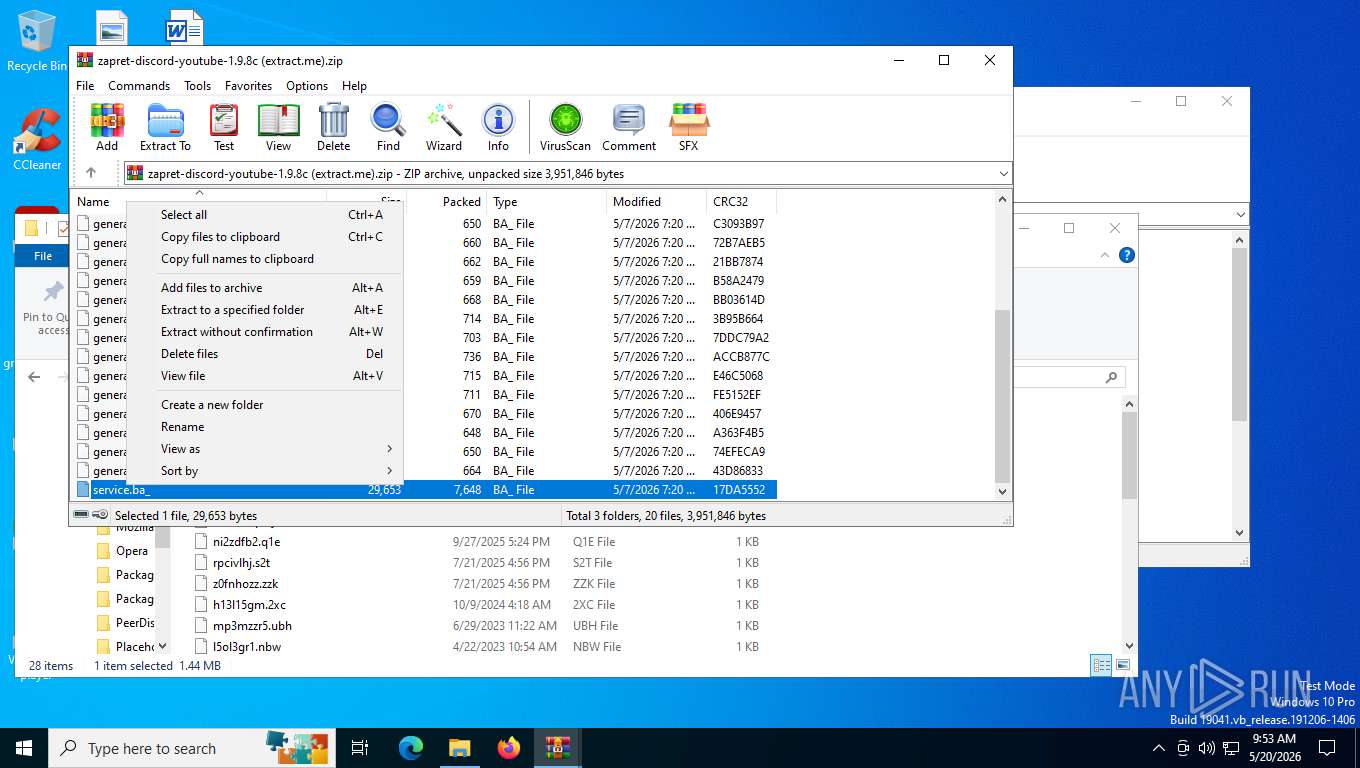This screenshot has width=1360, height=768.
Task: Run VirusScan from toolbar
Action: (x=565, y=127)
